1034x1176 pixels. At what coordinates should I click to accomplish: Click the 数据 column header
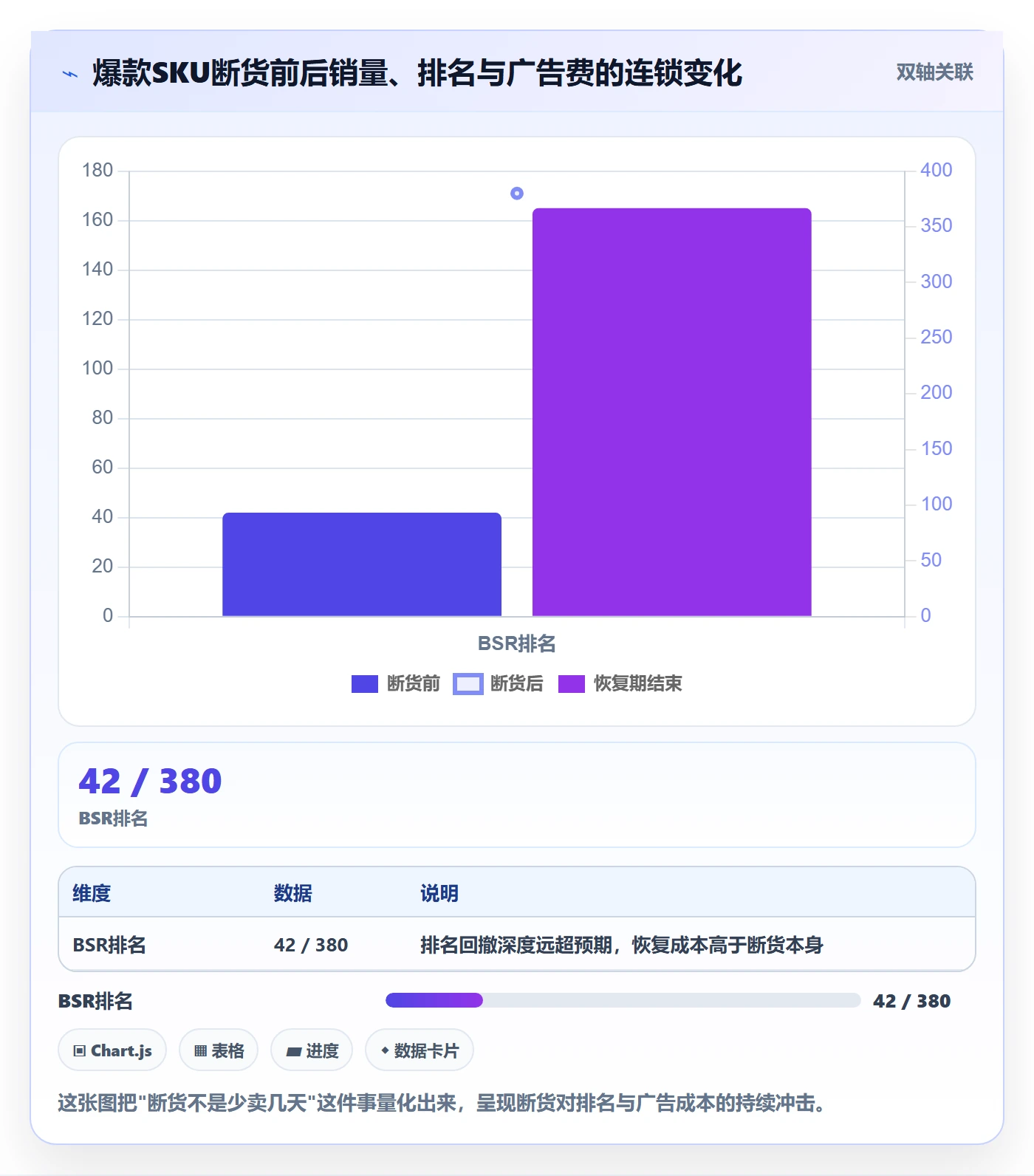click(x=293, y=893)
